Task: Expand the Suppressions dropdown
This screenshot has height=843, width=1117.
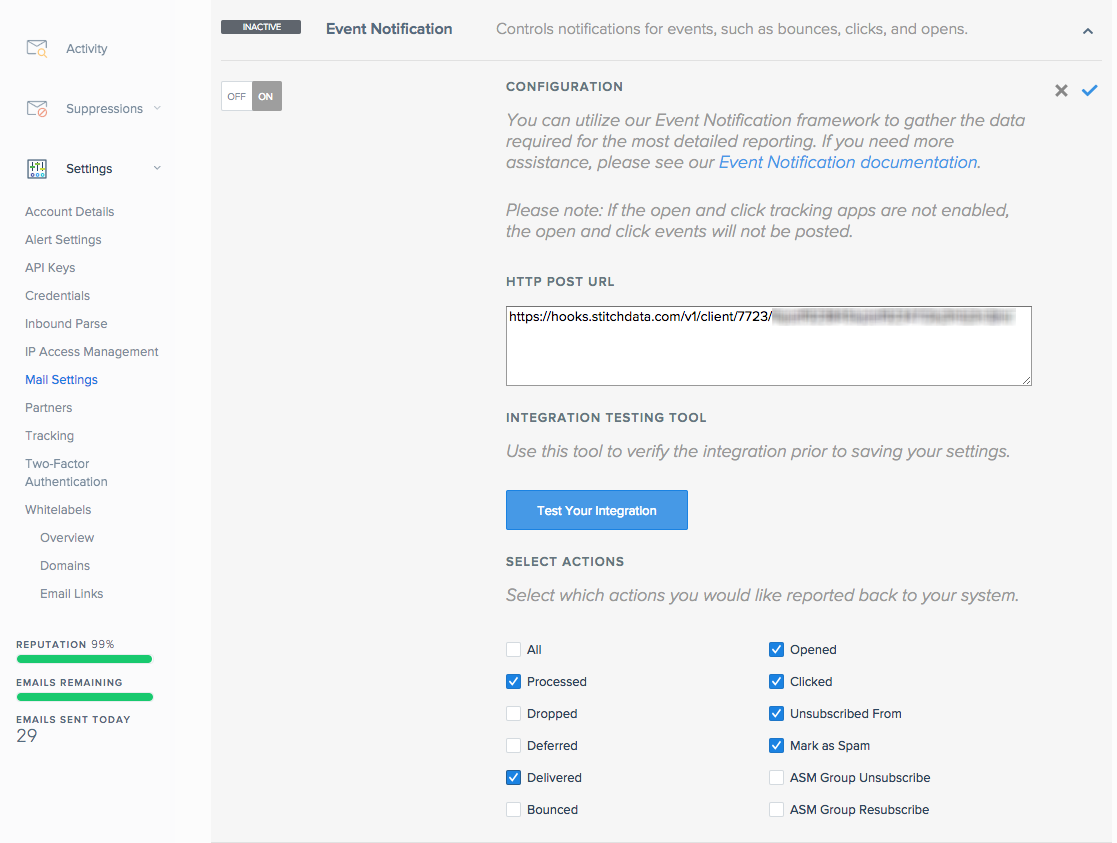Action: pyautogui.click(x=158, y=108)
